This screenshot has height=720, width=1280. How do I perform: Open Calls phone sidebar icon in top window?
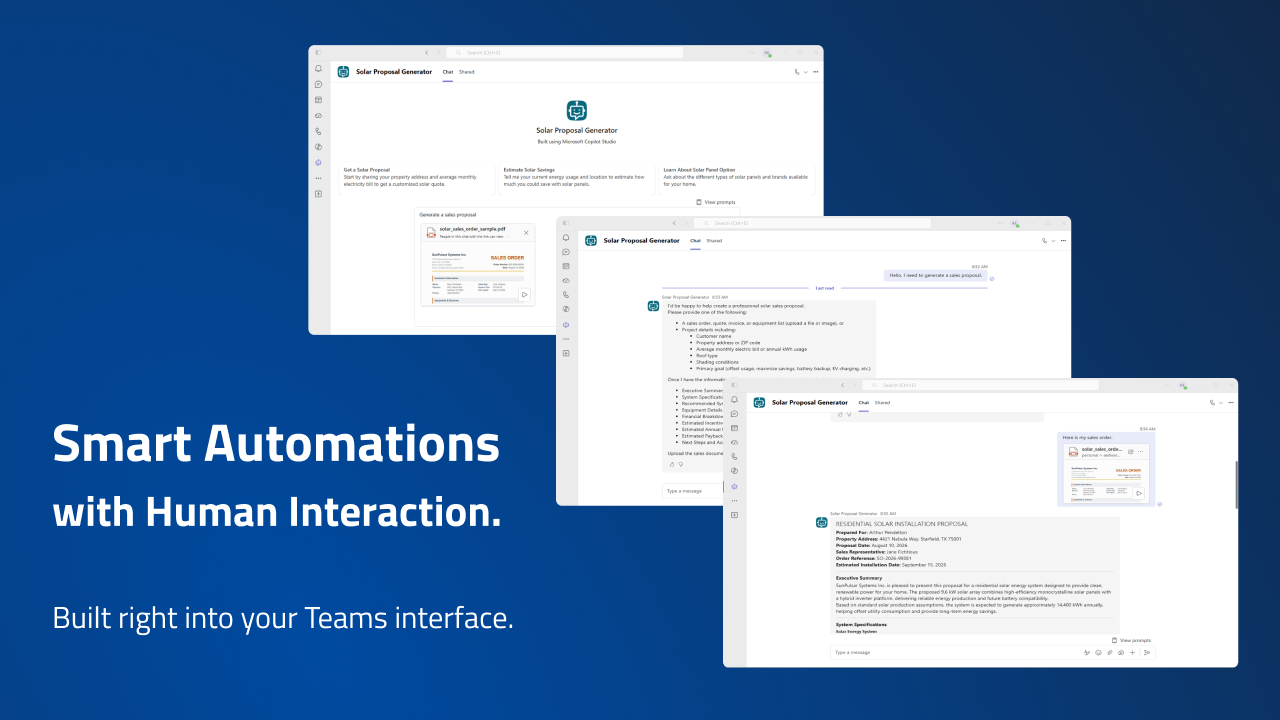point(318,131)
